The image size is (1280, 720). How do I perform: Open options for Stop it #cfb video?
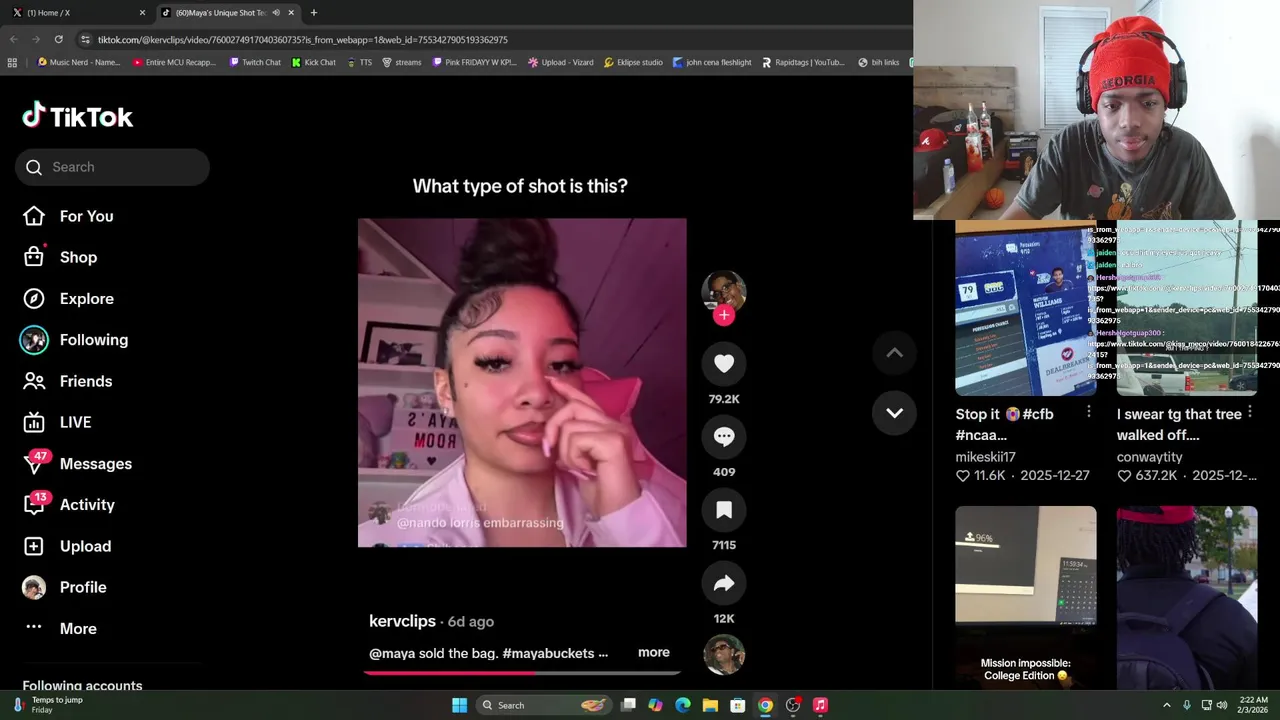[1089, 412]
